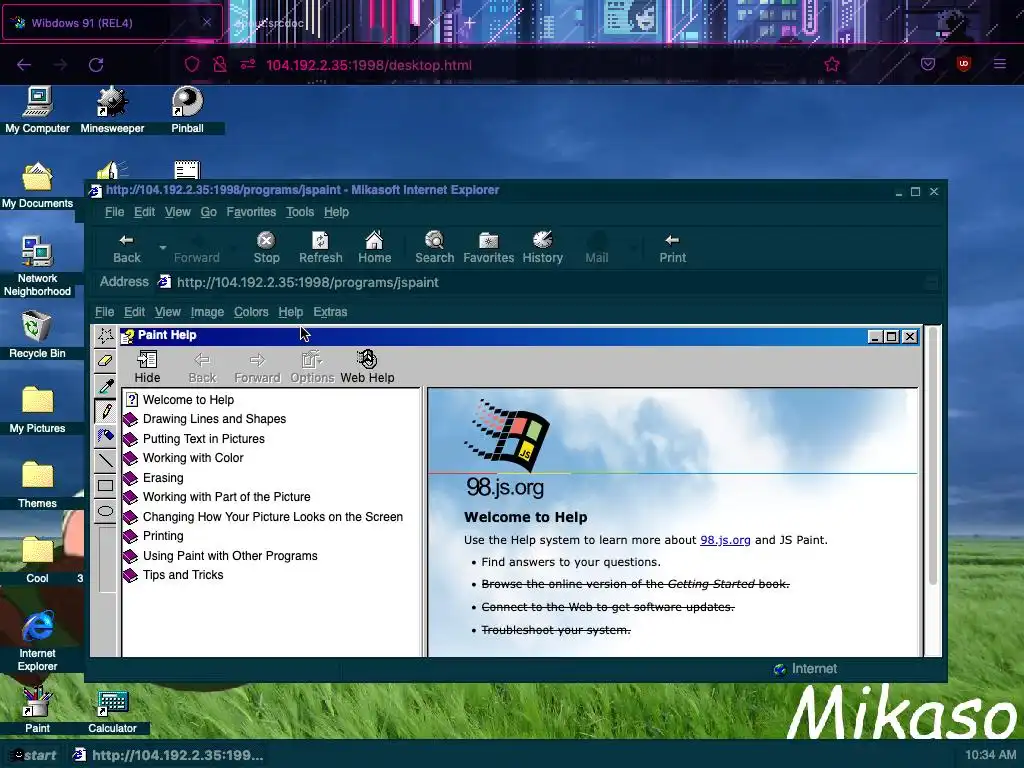The height and width of the screenshot is (768, 1024).
Task: Select the Eraser tool in Paint
Action: pos(105,360)
